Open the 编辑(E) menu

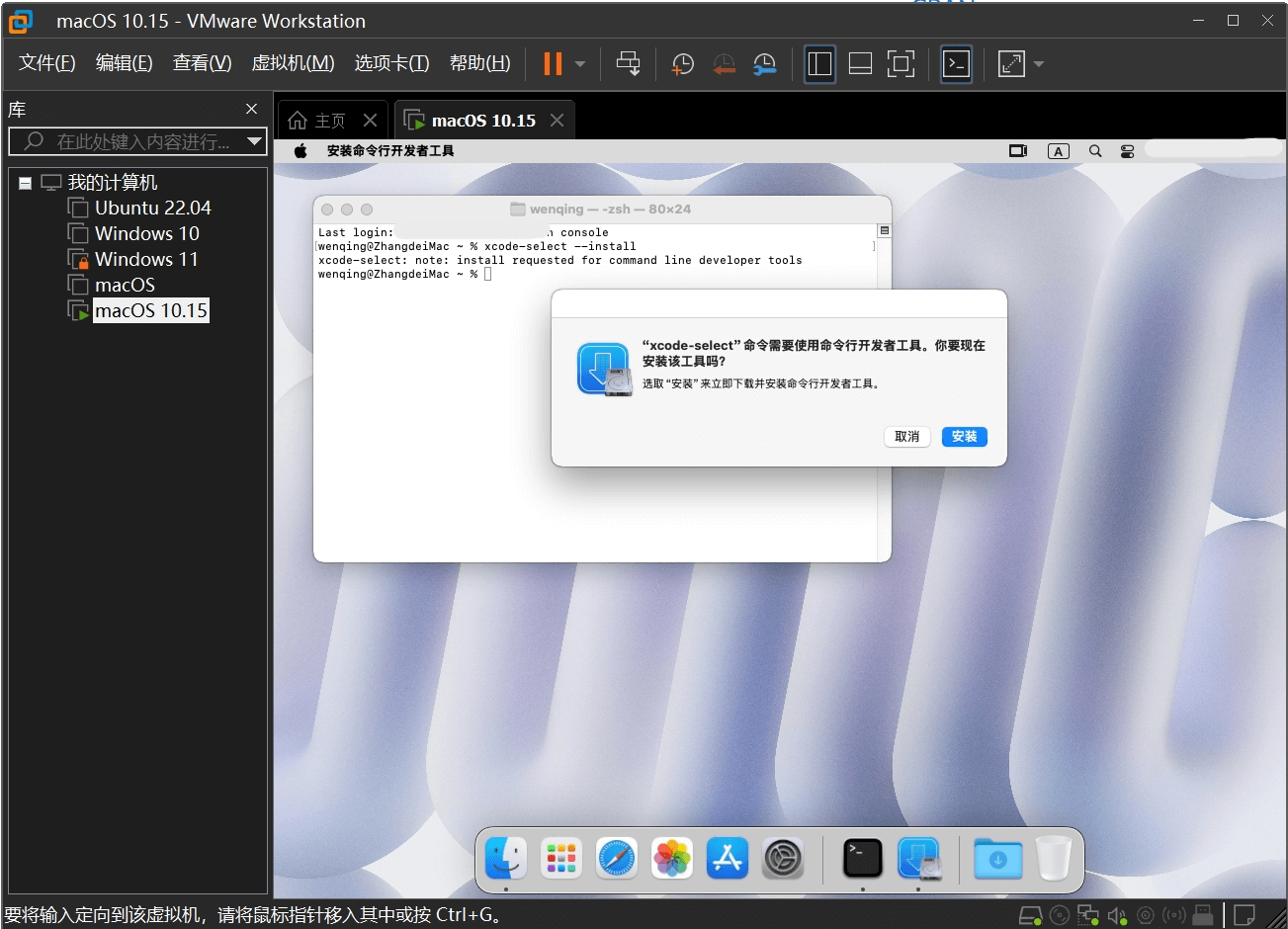(x=124, y=63)
